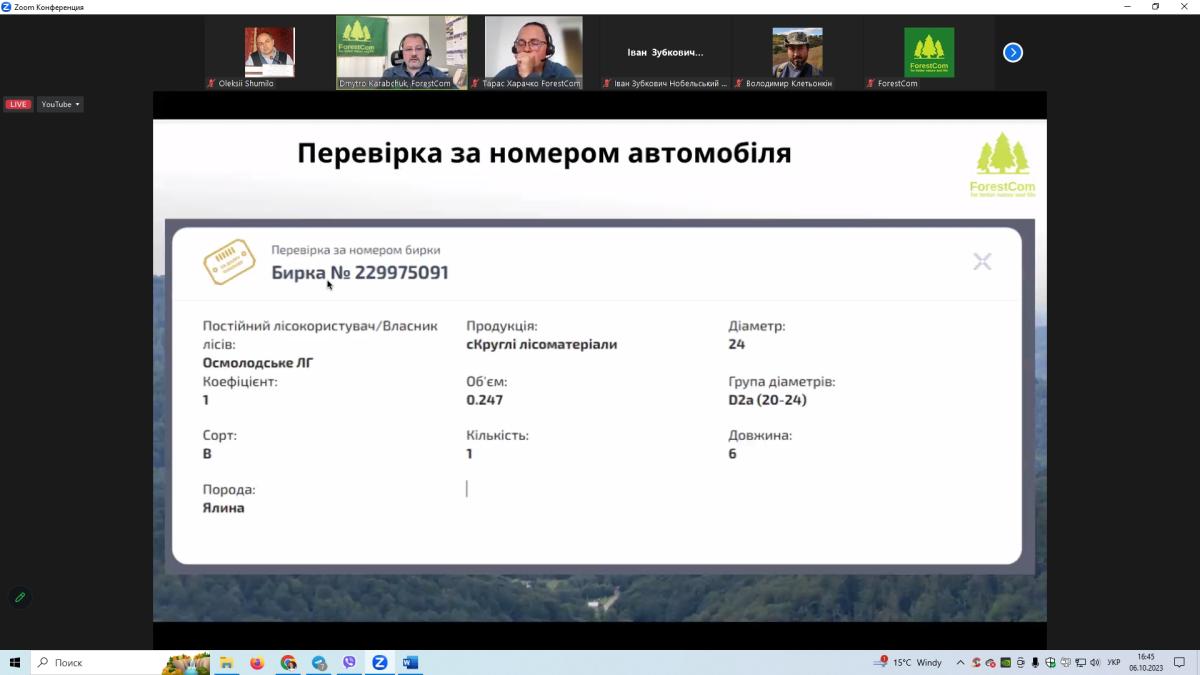Open Viber from the taskbar
This screenshot has height=675, width=1200.
click(x=349, y=662)
